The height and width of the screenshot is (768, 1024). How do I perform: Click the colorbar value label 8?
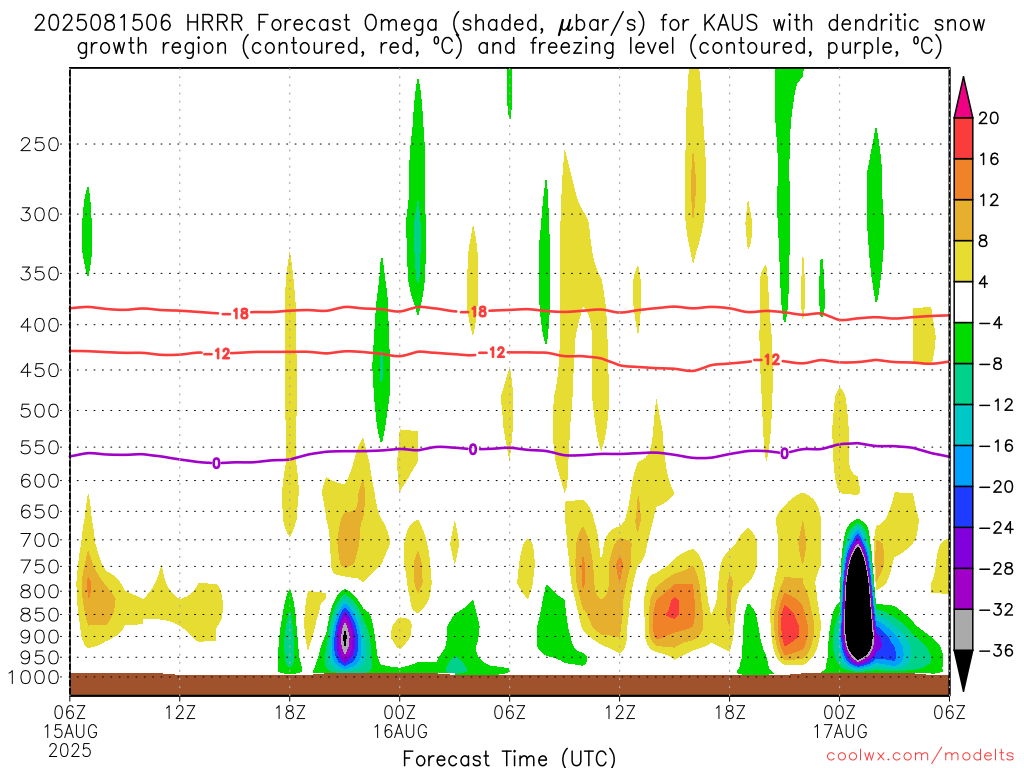984,242
